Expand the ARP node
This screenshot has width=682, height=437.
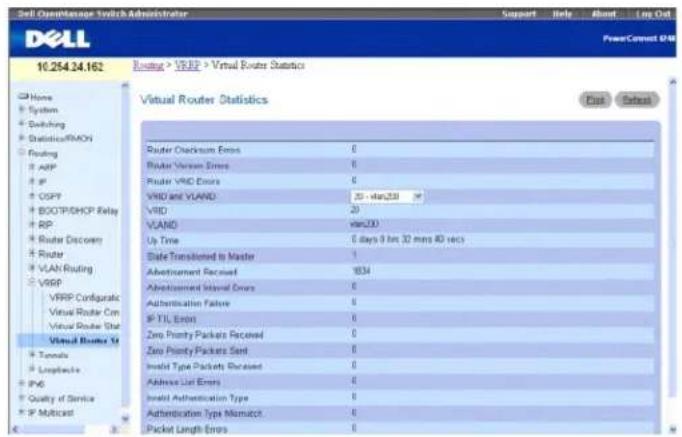(x=32, y=167)
